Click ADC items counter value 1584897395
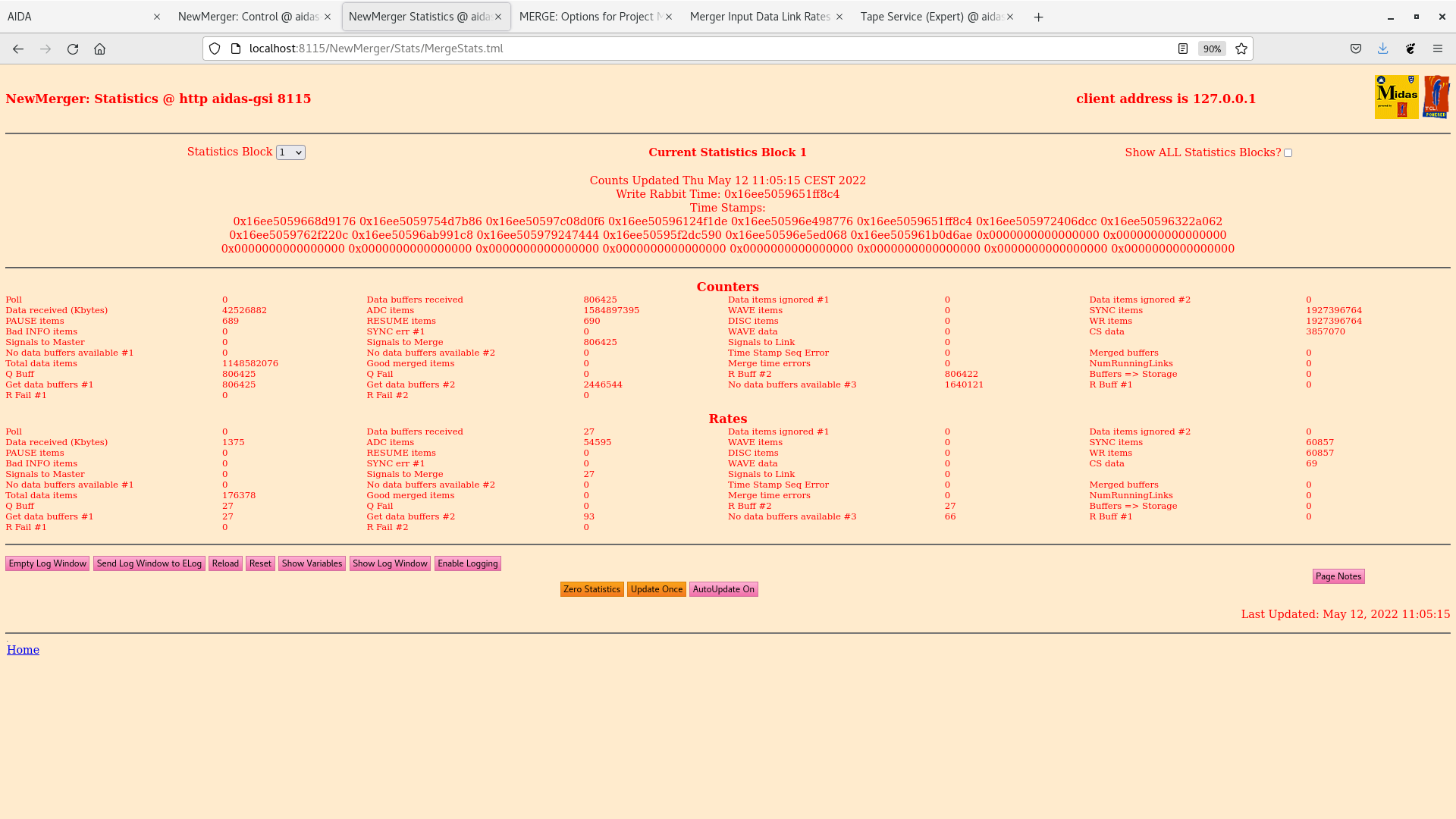This screenshot has width=1456, height=819. point(611,310)
